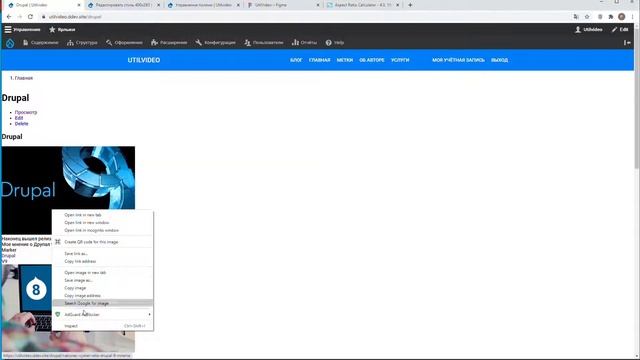Click the browser Back arrow
Image resolution: width=640 pixels, height=360 pixels.
pos(9,17)
